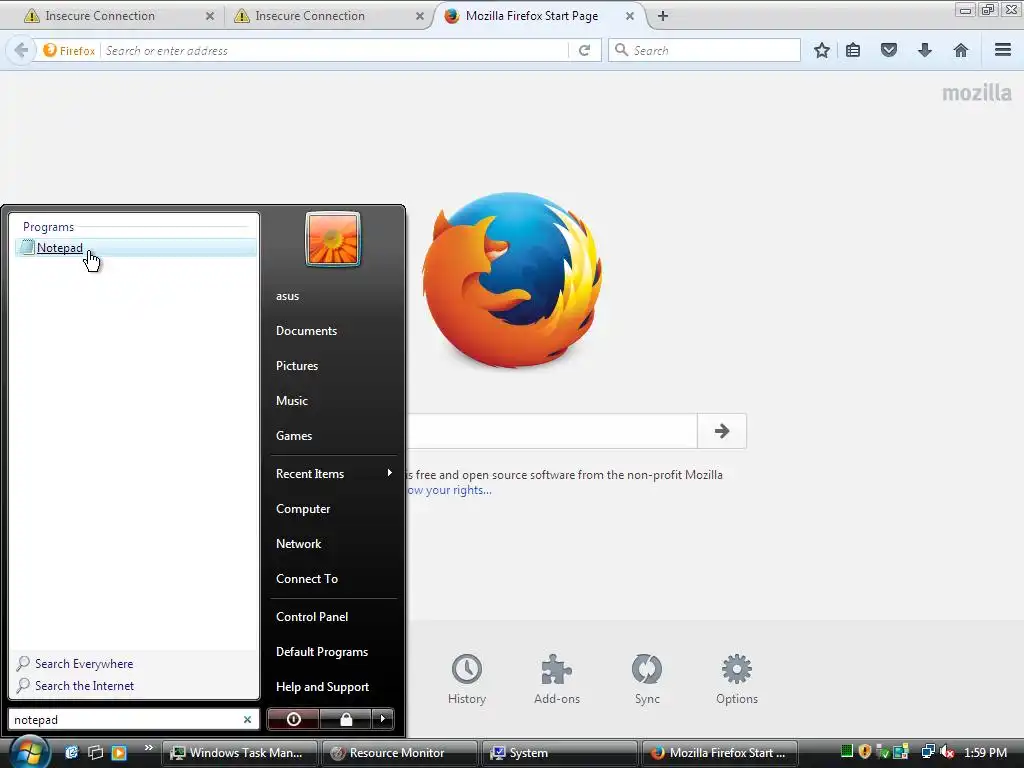Screen dimensions: 1024x768
Task: Bookmark this page with the star icon
Action: [822, 50]
